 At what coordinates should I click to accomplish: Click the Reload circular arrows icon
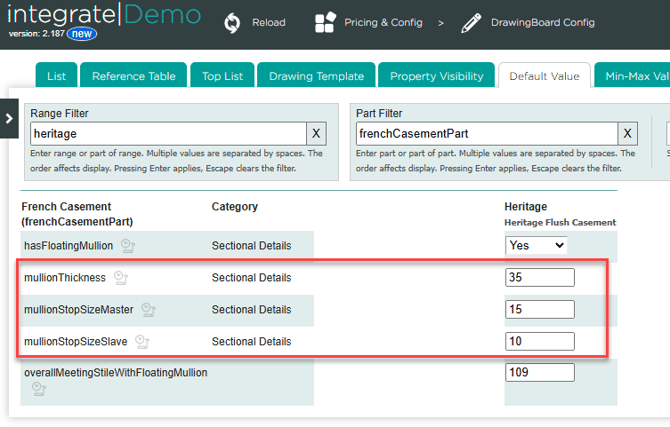click(x=232, y=22)
